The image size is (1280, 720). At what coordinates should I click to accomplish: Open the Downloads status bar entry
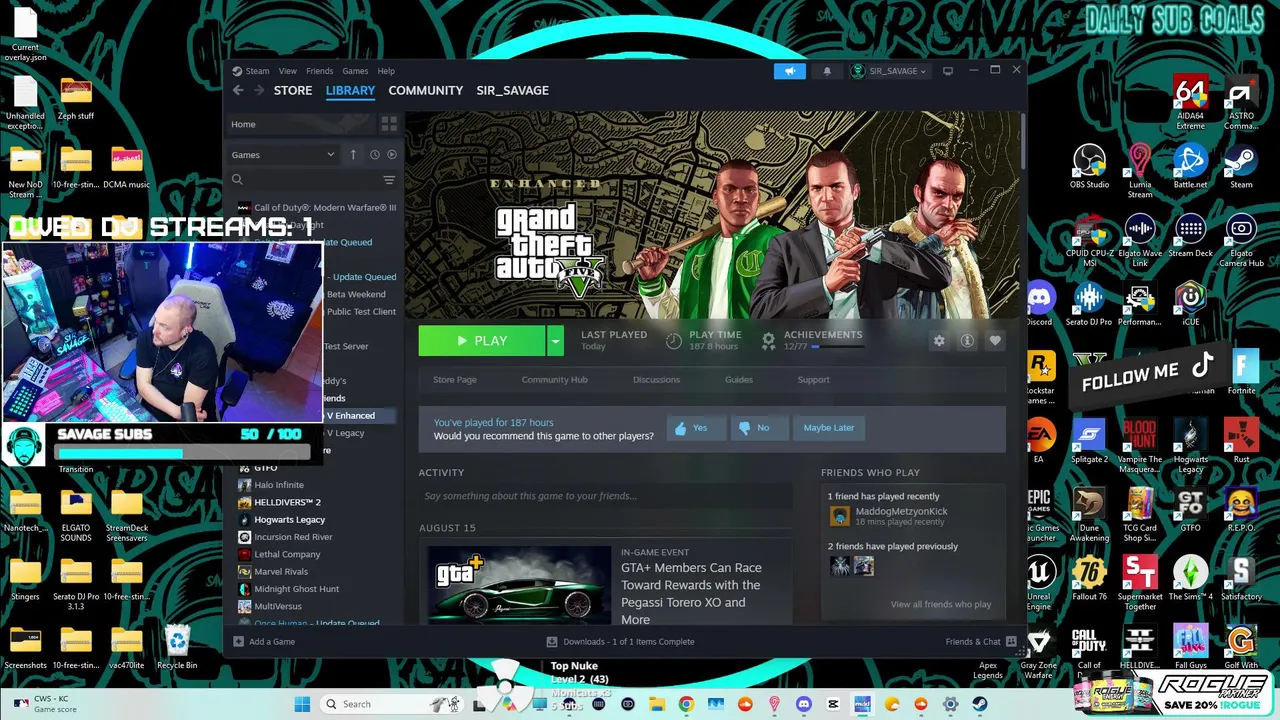621,642
